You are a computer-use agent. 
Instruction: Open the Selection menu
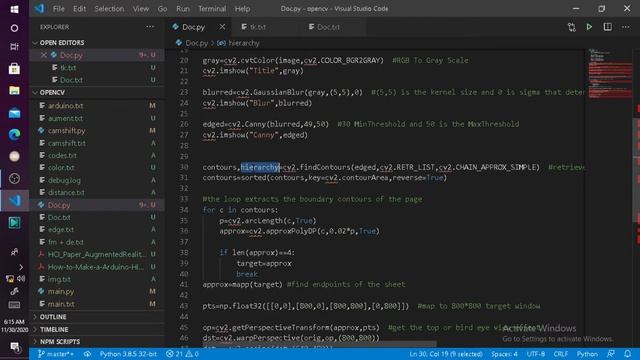109,9
